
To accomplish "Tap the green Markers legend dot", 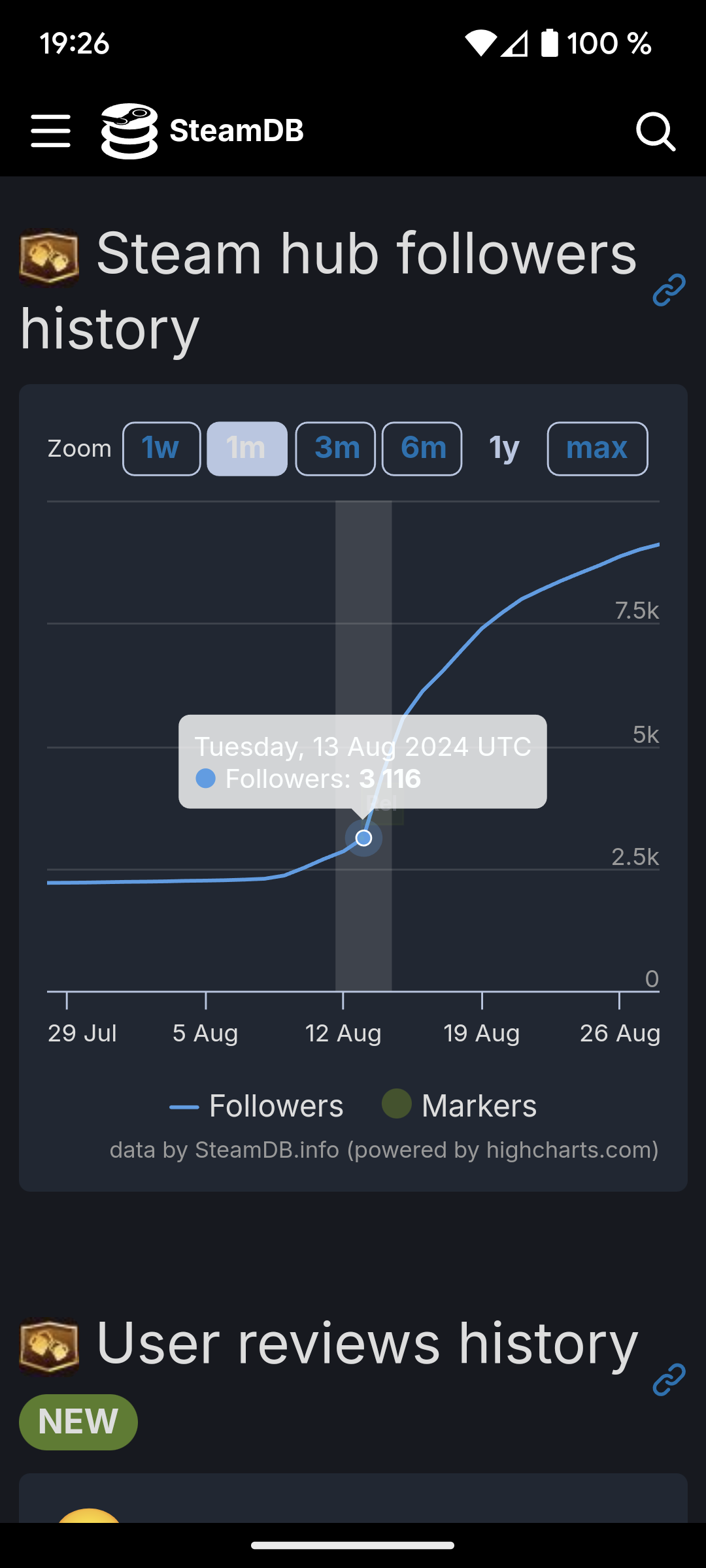I will coord(396,1104).
